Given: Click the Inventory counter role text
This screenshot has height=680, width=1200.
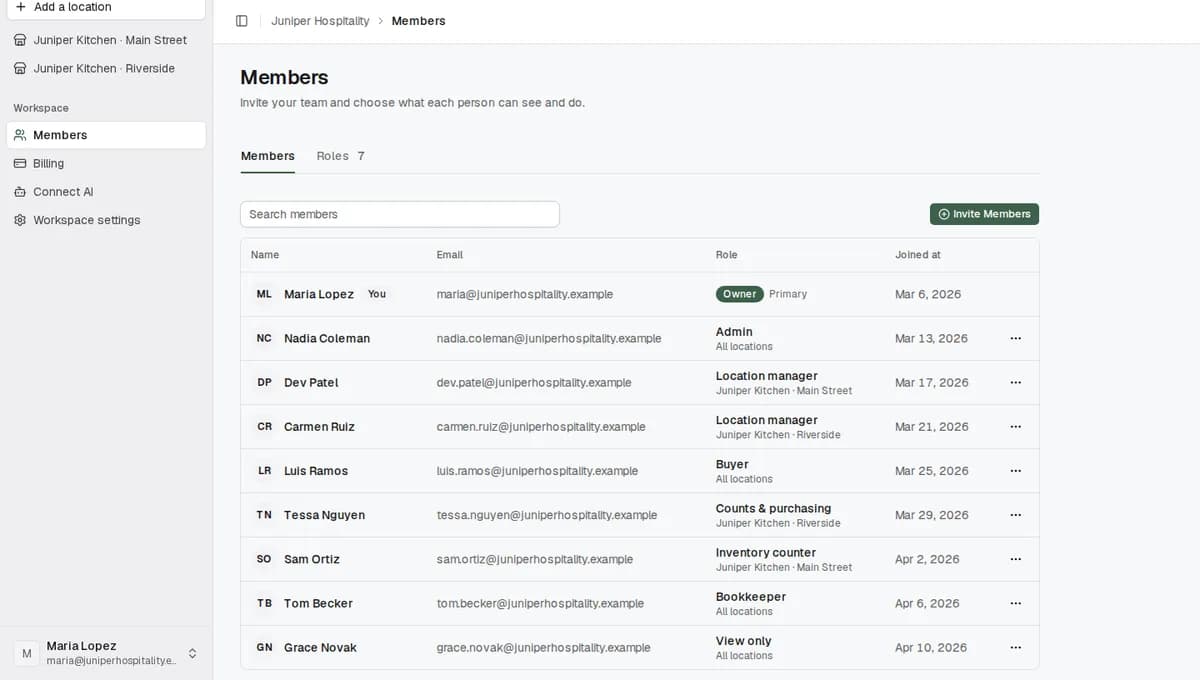Looking at the screenshot, I should [x=766, y=552].
